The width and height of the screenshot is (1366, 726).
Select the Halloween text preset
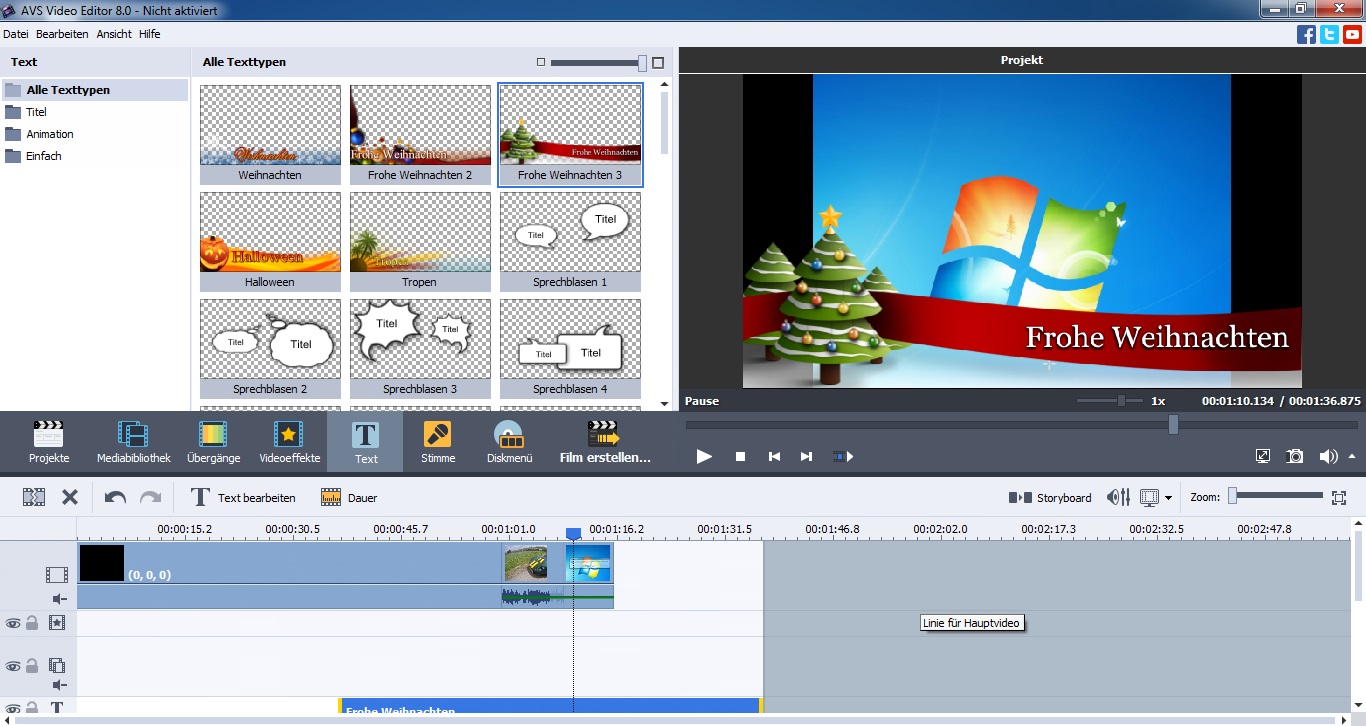[270, 241]
